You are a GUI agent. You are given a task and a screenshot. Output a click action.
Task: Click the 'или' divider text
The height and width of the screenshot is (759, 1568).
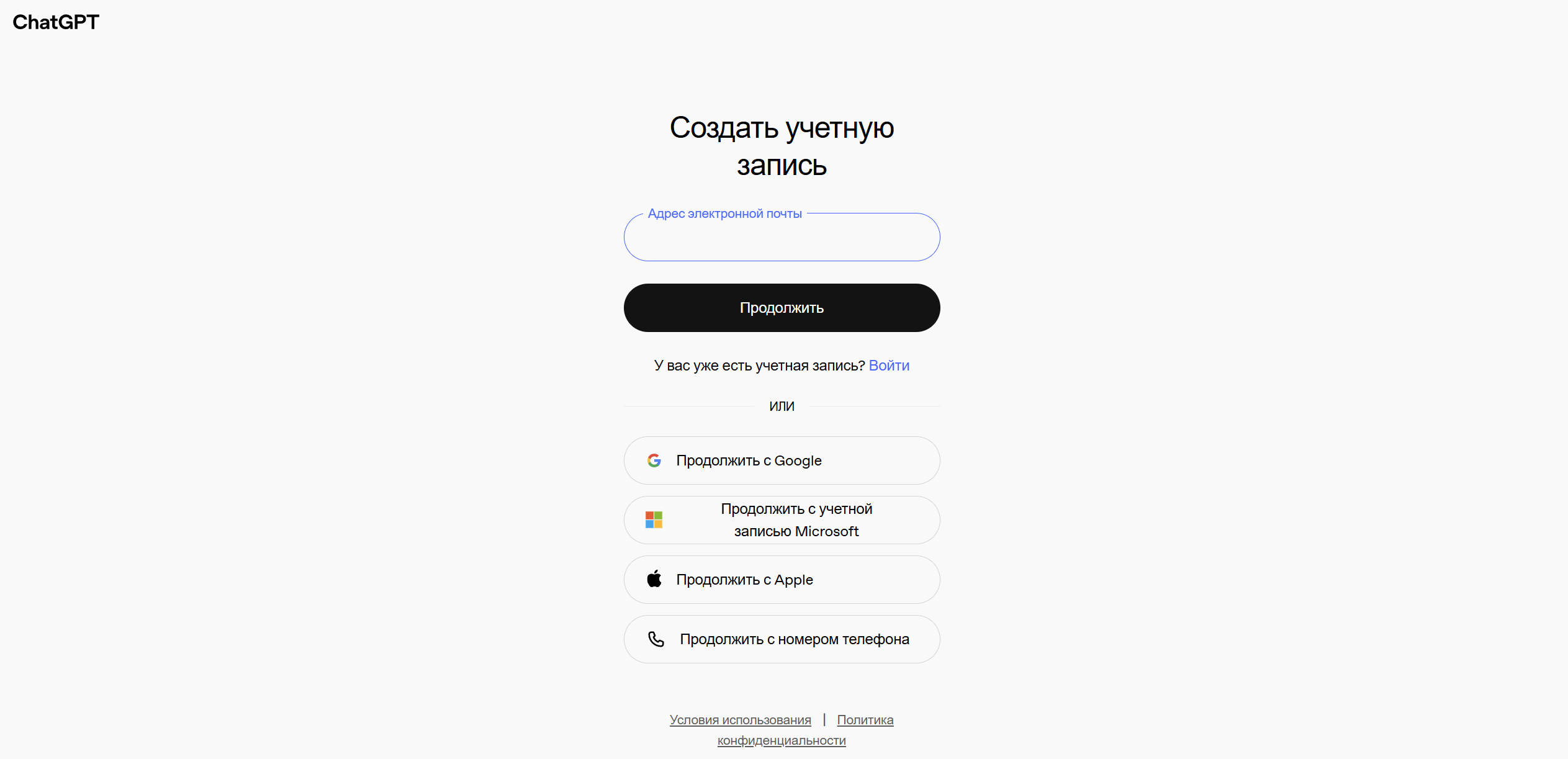[x=782, y=406]
